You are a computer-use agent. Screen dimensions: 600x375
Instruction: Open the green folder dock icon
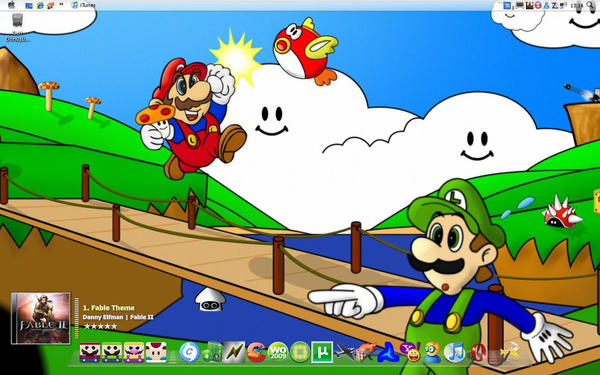point(212,352)
